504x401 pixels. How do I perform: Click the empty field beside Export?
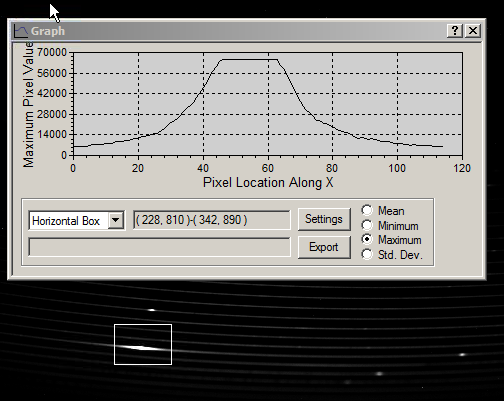159,247
